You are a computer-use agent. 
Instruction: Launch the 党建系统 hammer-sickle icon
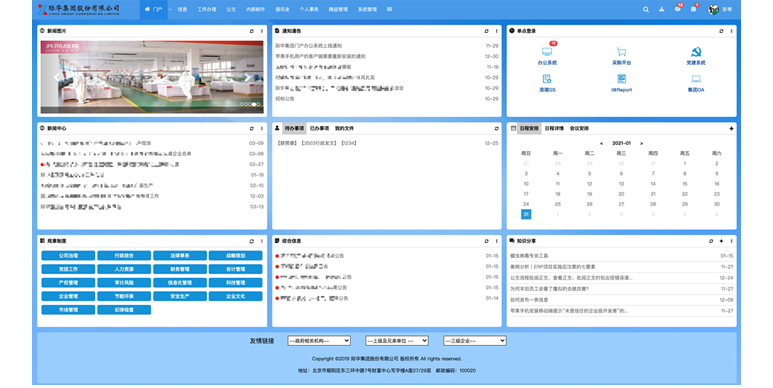click(x=696, y=51)
